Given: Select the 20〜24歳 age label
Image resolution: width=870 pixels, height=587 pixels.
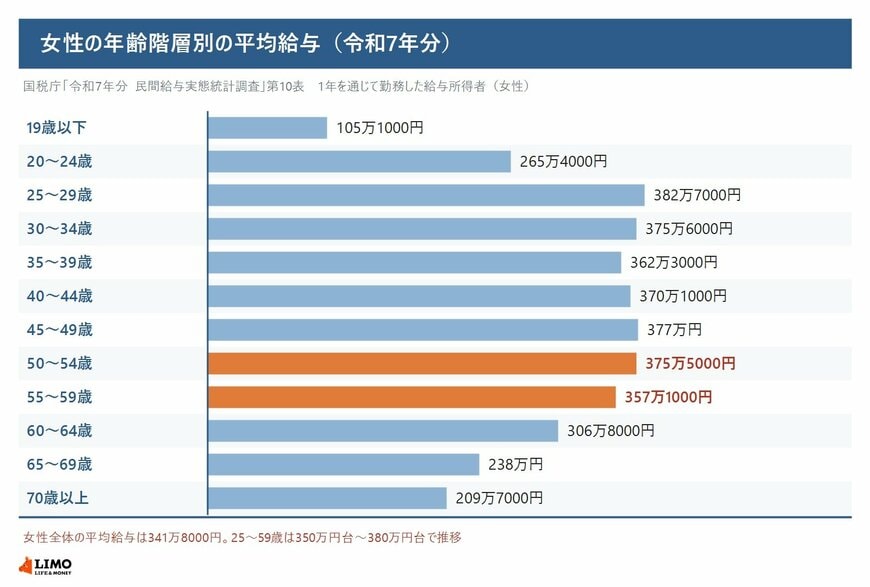Looking at the screenshot, I should click(x=59, y=161).
